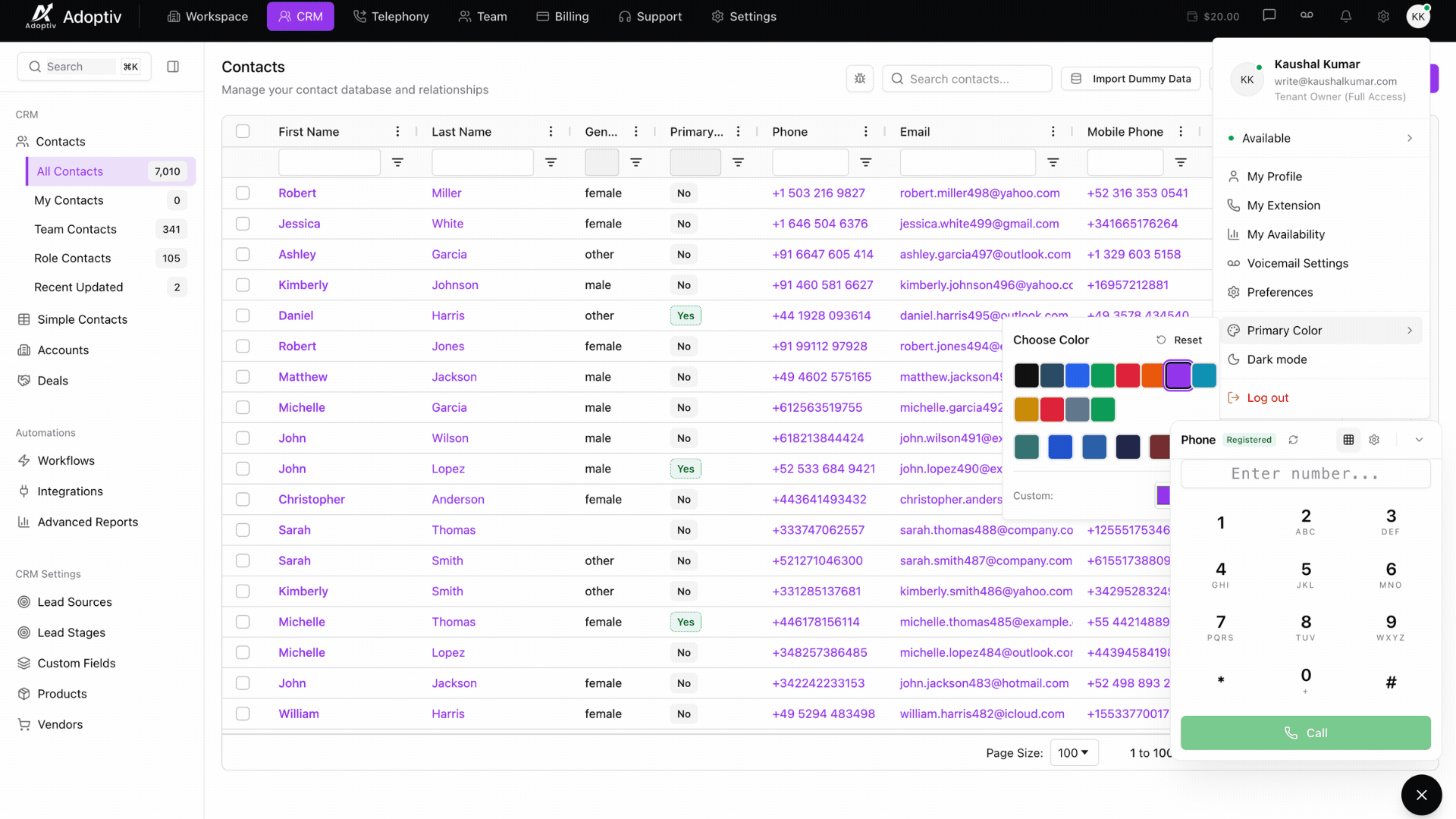This screenshot has height=819, width=1456.
Task: Open the phone dialer settings gear
Action: [x=1375, y=440]
